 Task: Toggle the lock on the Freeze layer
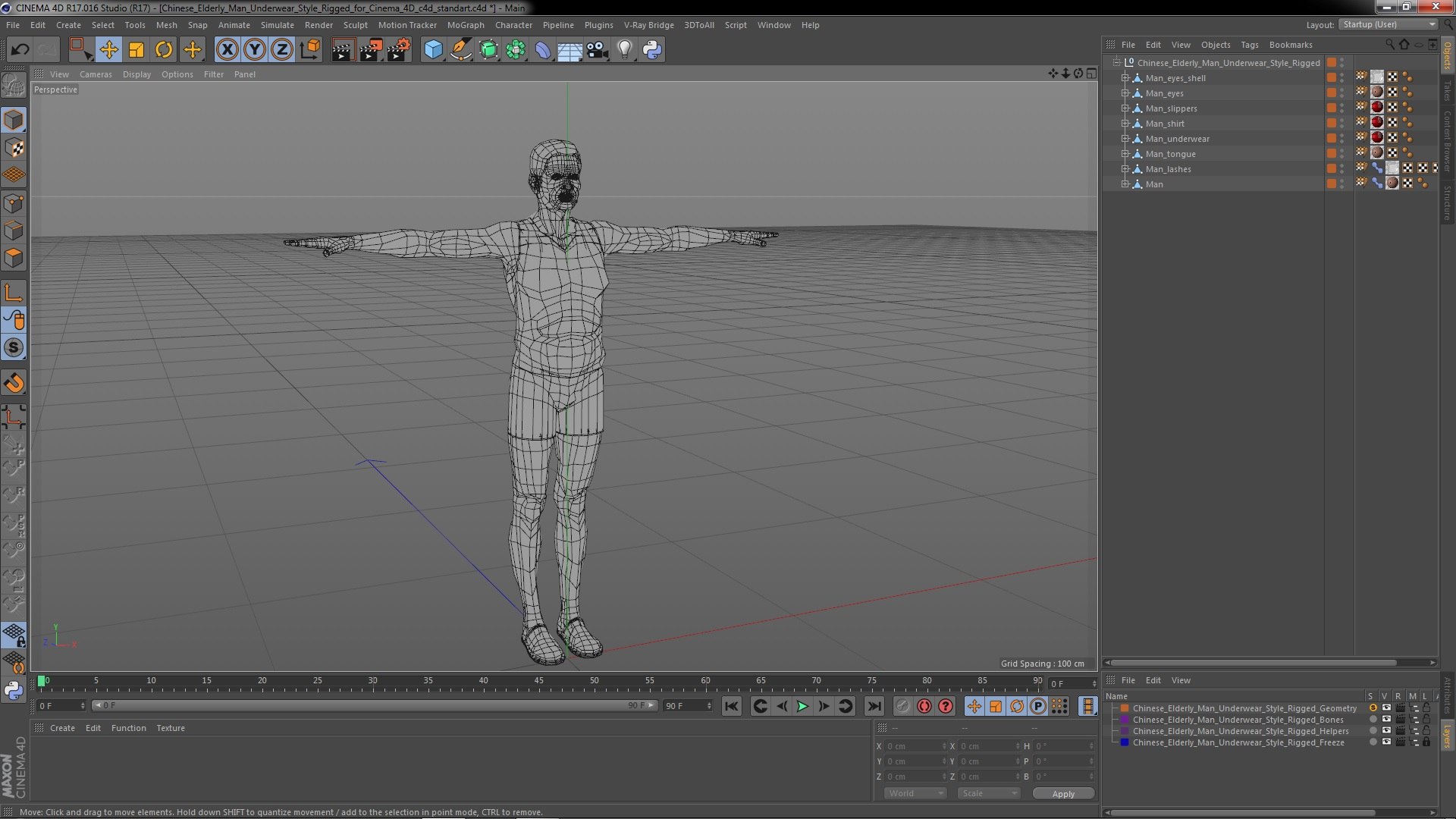point(1426,742)
